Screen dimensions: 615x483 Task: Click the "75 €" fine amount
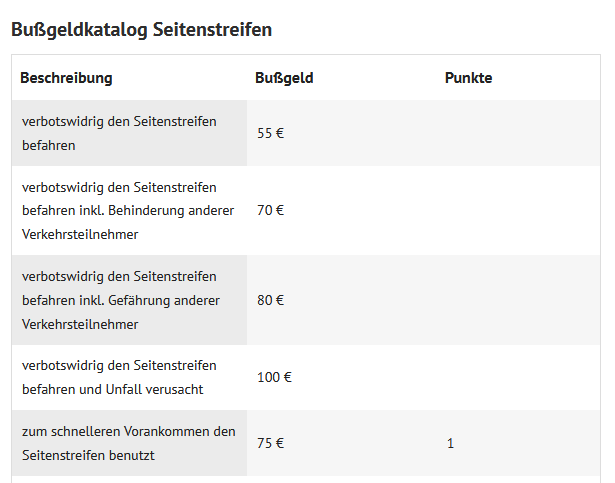(270, 443)
